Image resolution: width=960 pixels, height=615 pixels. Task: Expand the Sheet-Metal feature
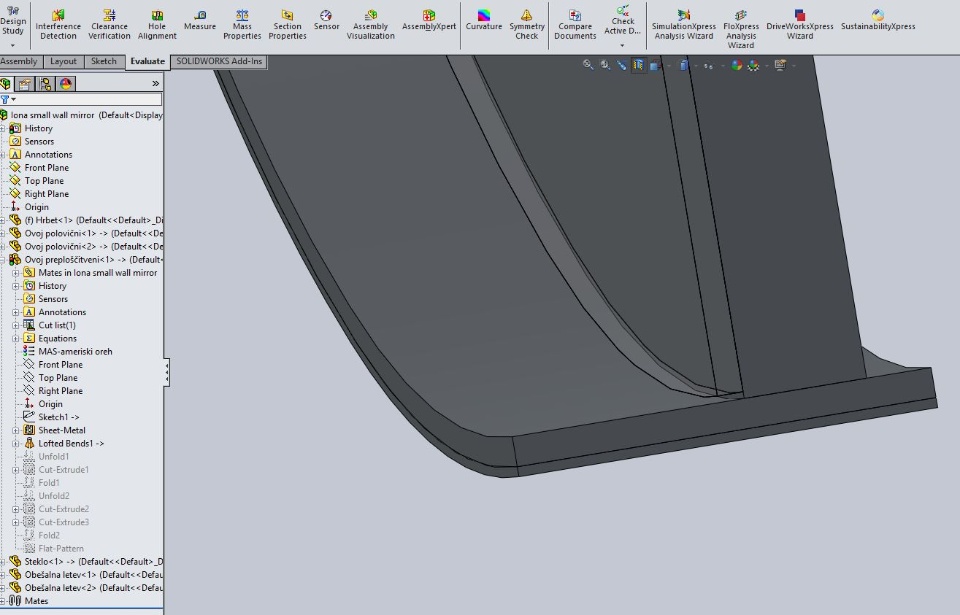16,430
